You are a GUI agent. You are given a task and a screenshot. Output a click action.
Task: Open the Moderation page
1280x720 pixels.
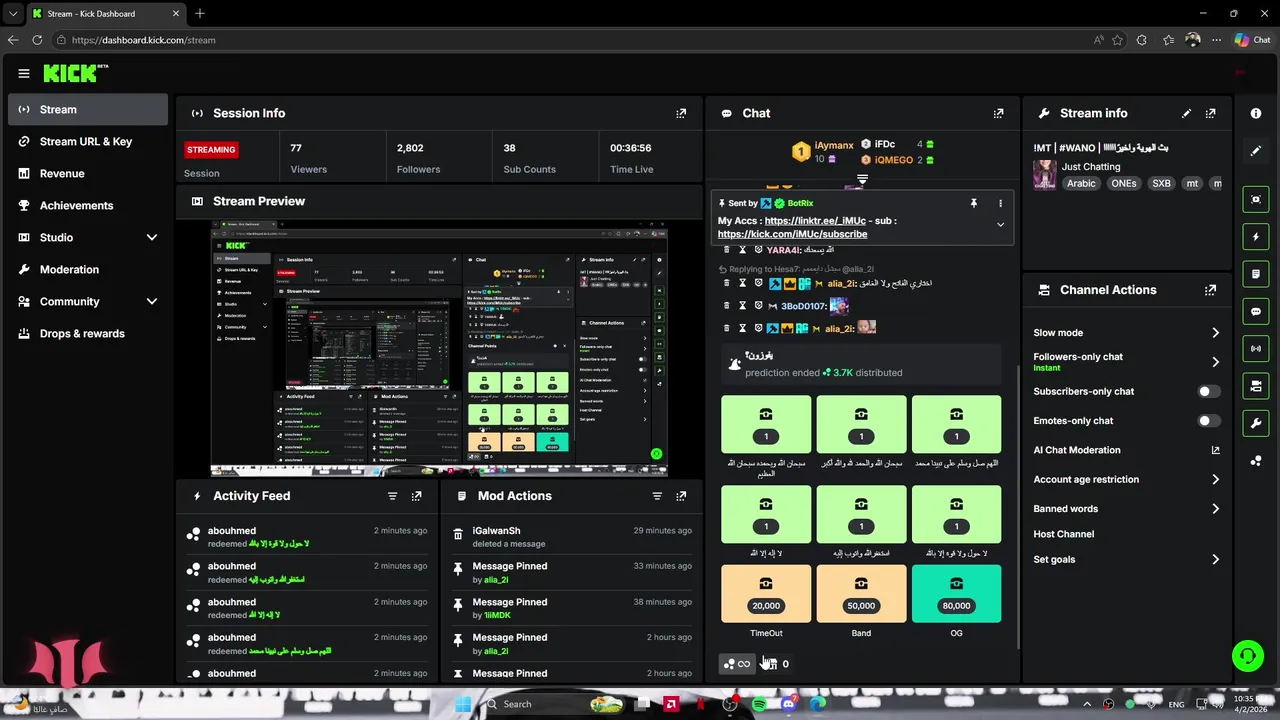88,270
